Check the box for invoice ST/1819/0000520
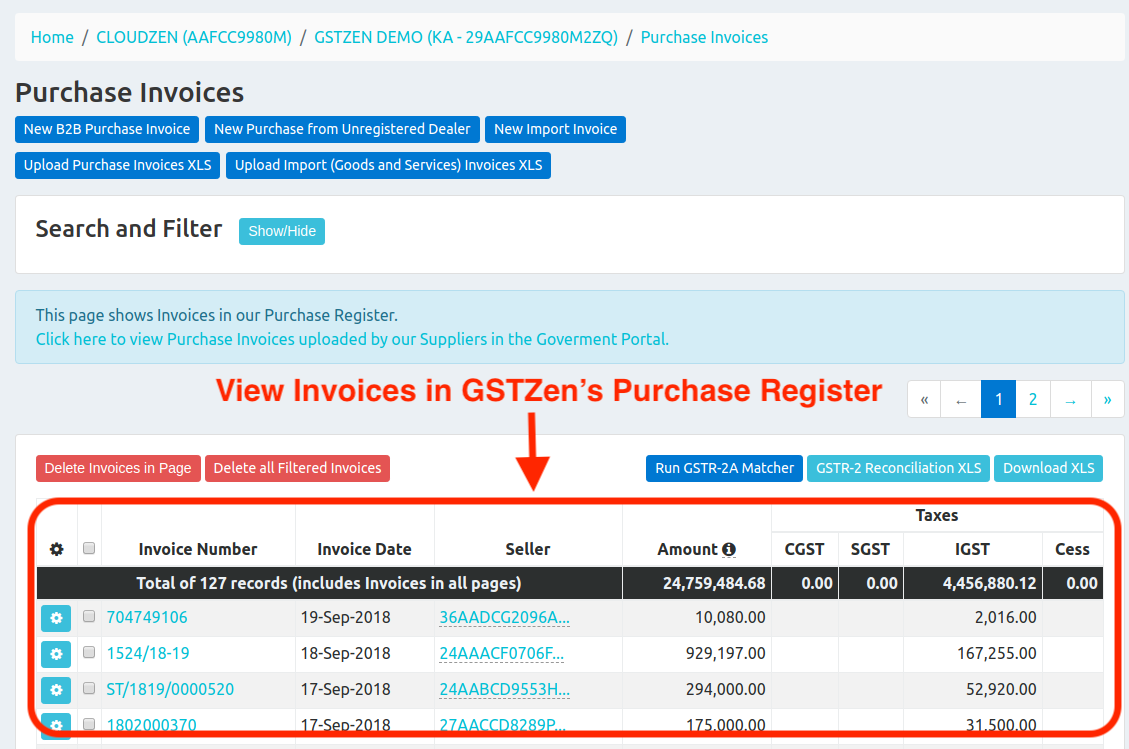Viewport: 1129px width, 749px height. tap(89, 689)
